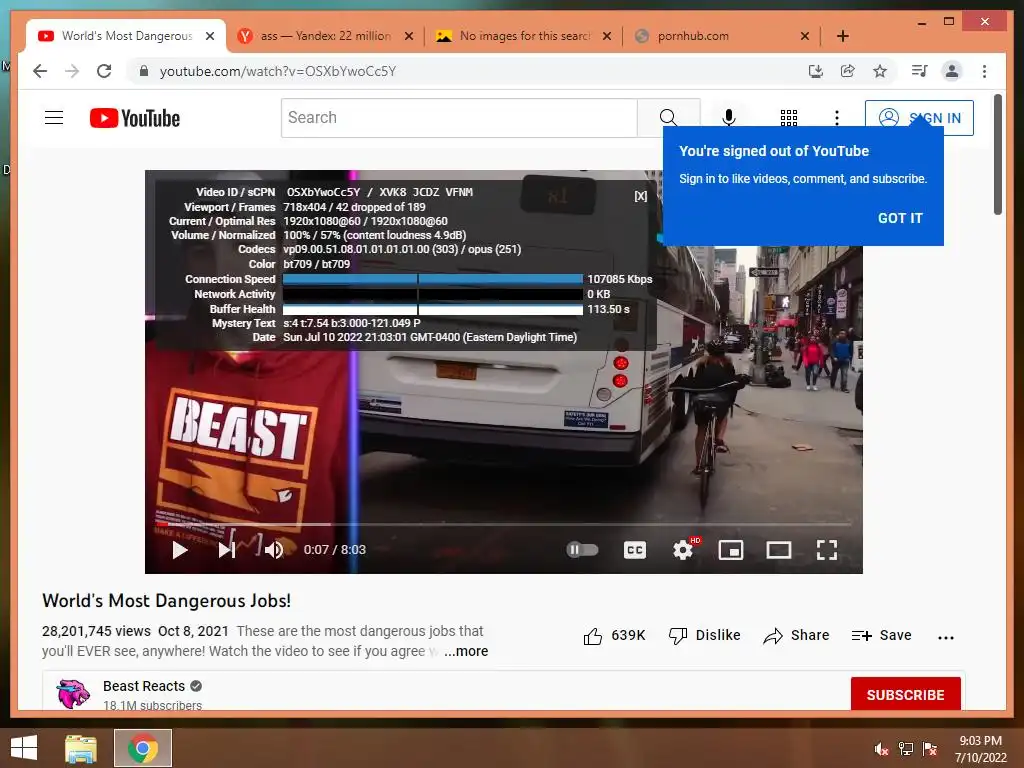Open the YouTube apps grid
The width and height of the screenshot is (1024, 768).
point(789,118)
